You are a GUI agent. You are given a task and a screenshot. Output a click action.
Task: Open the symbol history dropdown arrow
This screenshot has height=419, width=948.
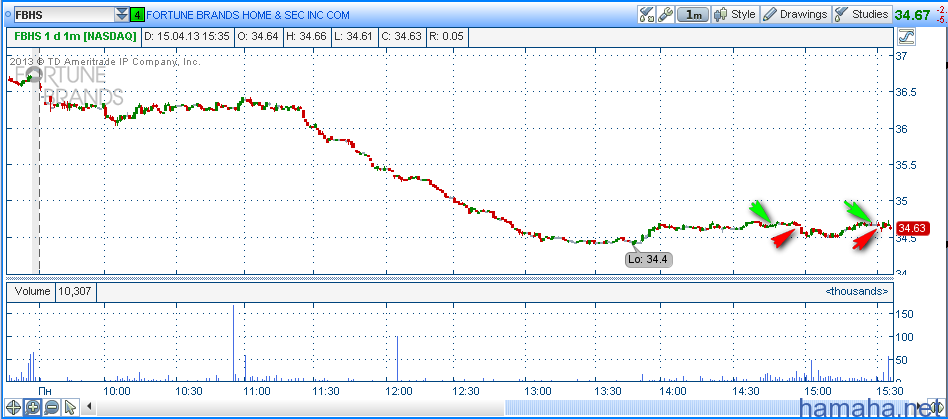point(122,15)
